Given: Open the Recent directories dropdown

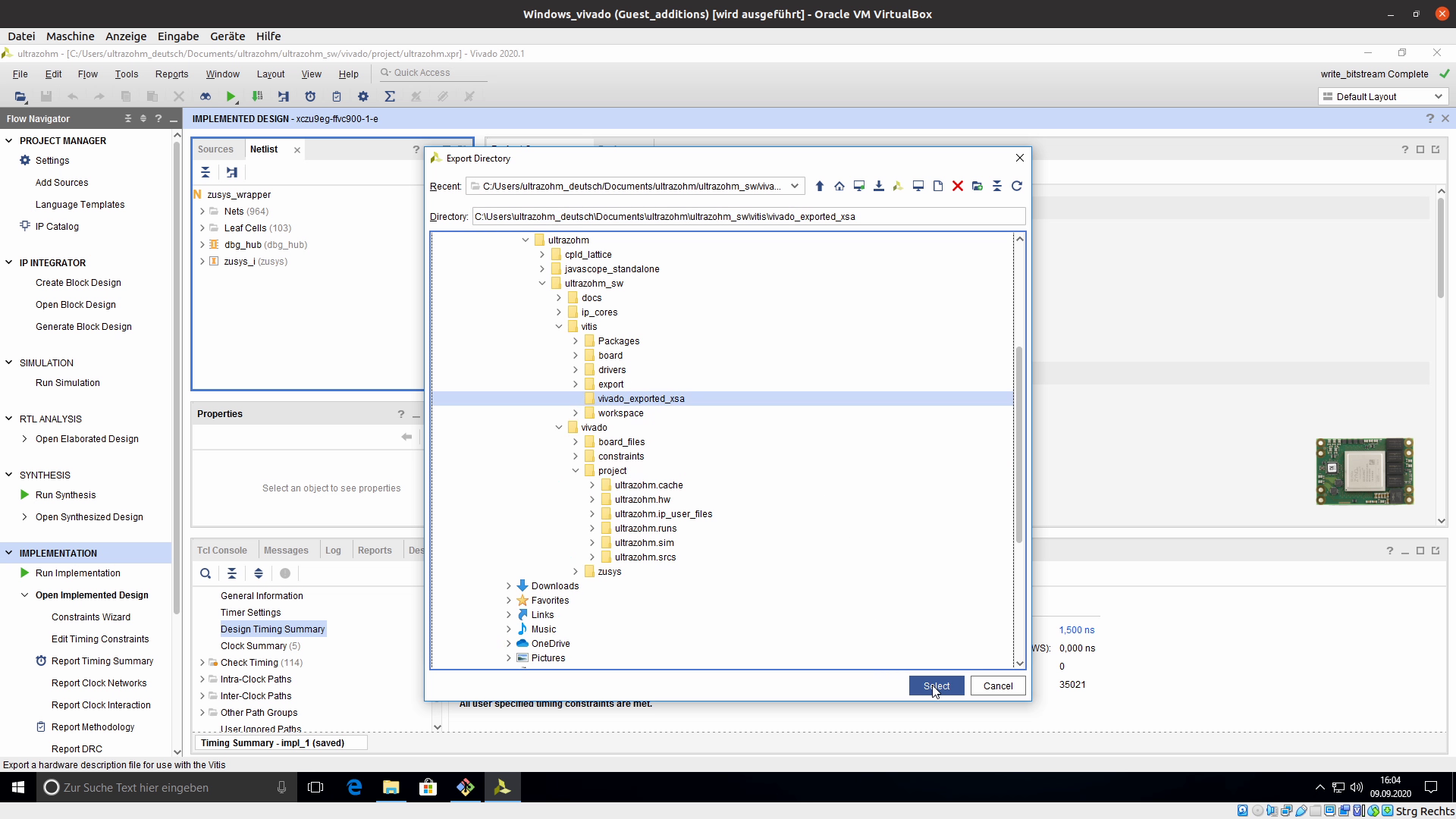Looking at the screenshot, I should pyautogui.click(x=794, y=186).
